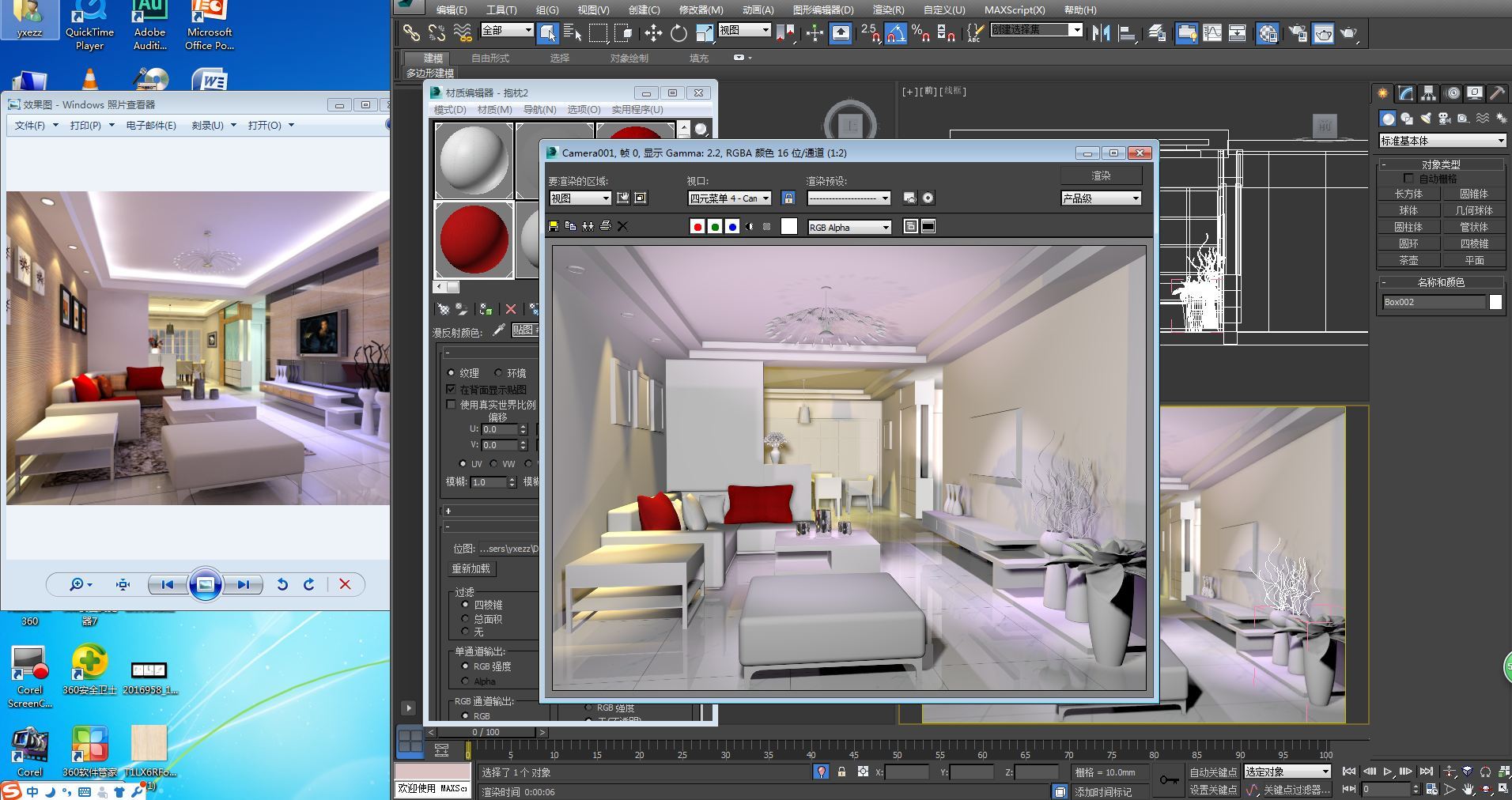Click the 茶壶 teapot button
Image resolution: width=1512 pixels, height=800 pixels.
tap(1408, 260)
